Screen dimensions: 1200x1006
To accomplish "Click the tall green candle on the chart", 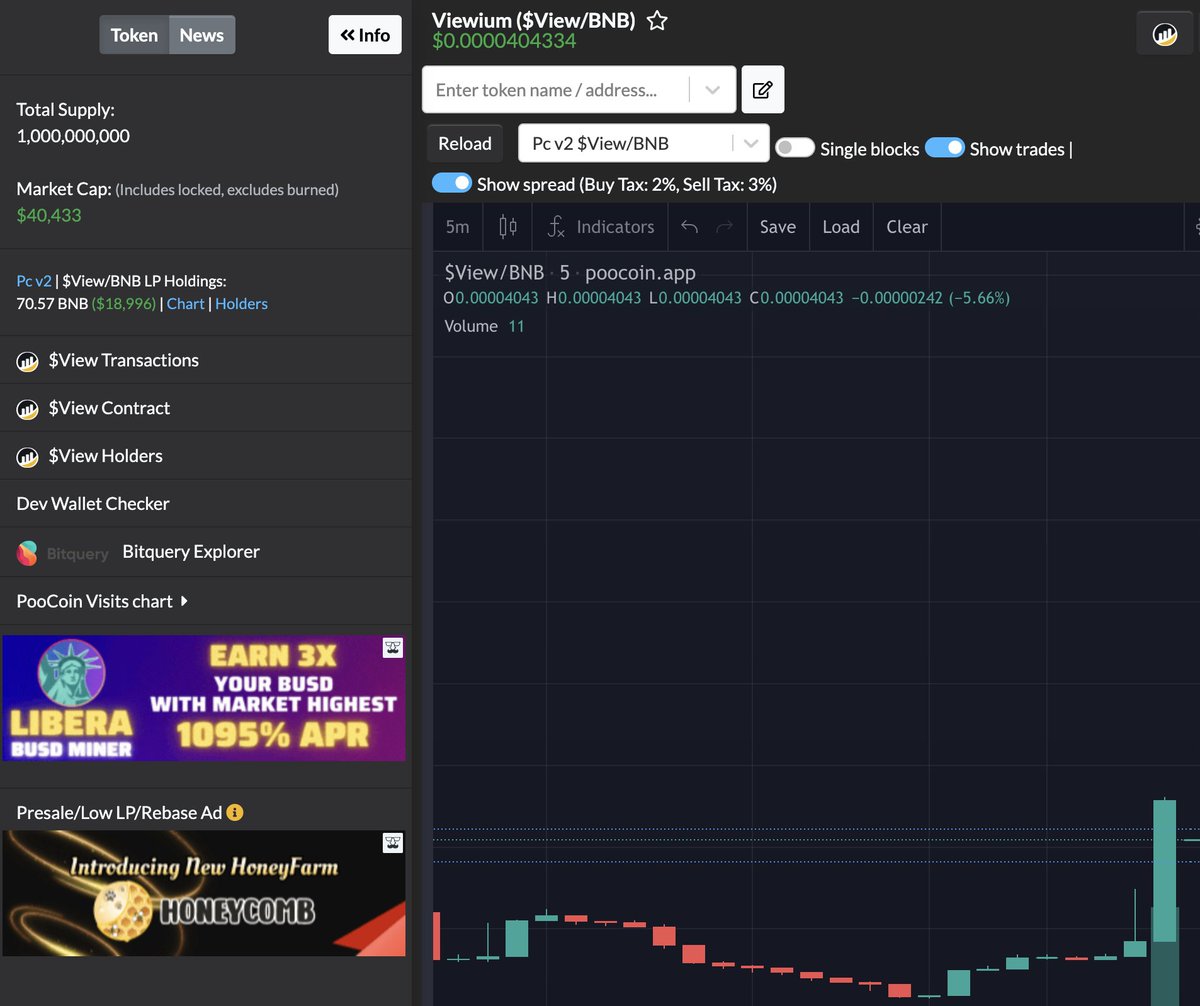I will click(1164, 870).
